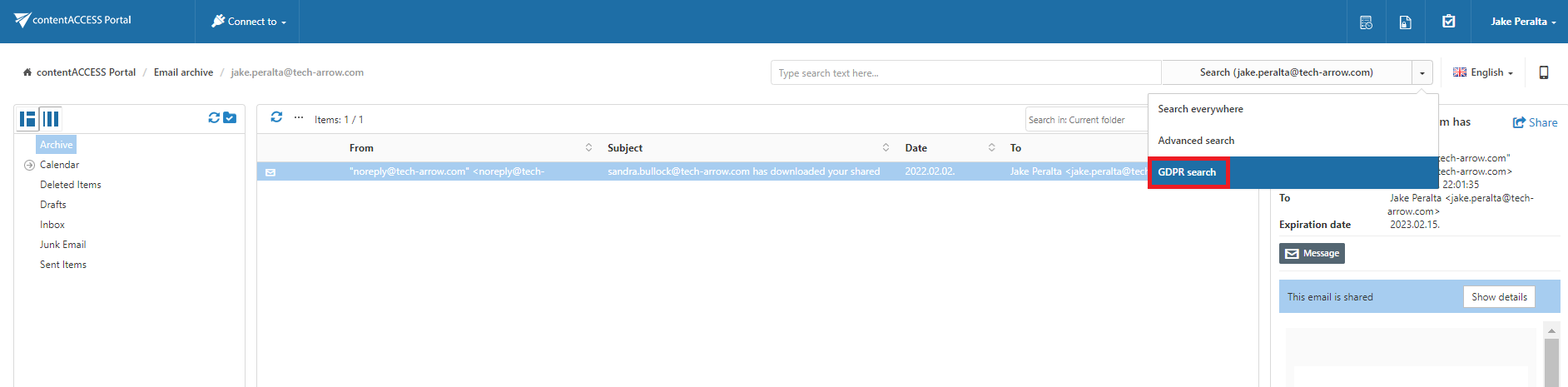Open the Junk Email folder
Image resolution: width=1568 pixels, height=387 pixels.
click(x=63, y=245)
